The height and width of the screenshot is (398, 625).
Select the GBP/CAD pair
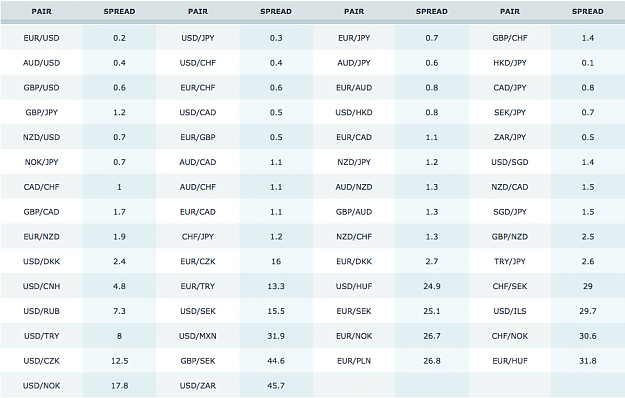pyautogui.click(x=41, y=212)
